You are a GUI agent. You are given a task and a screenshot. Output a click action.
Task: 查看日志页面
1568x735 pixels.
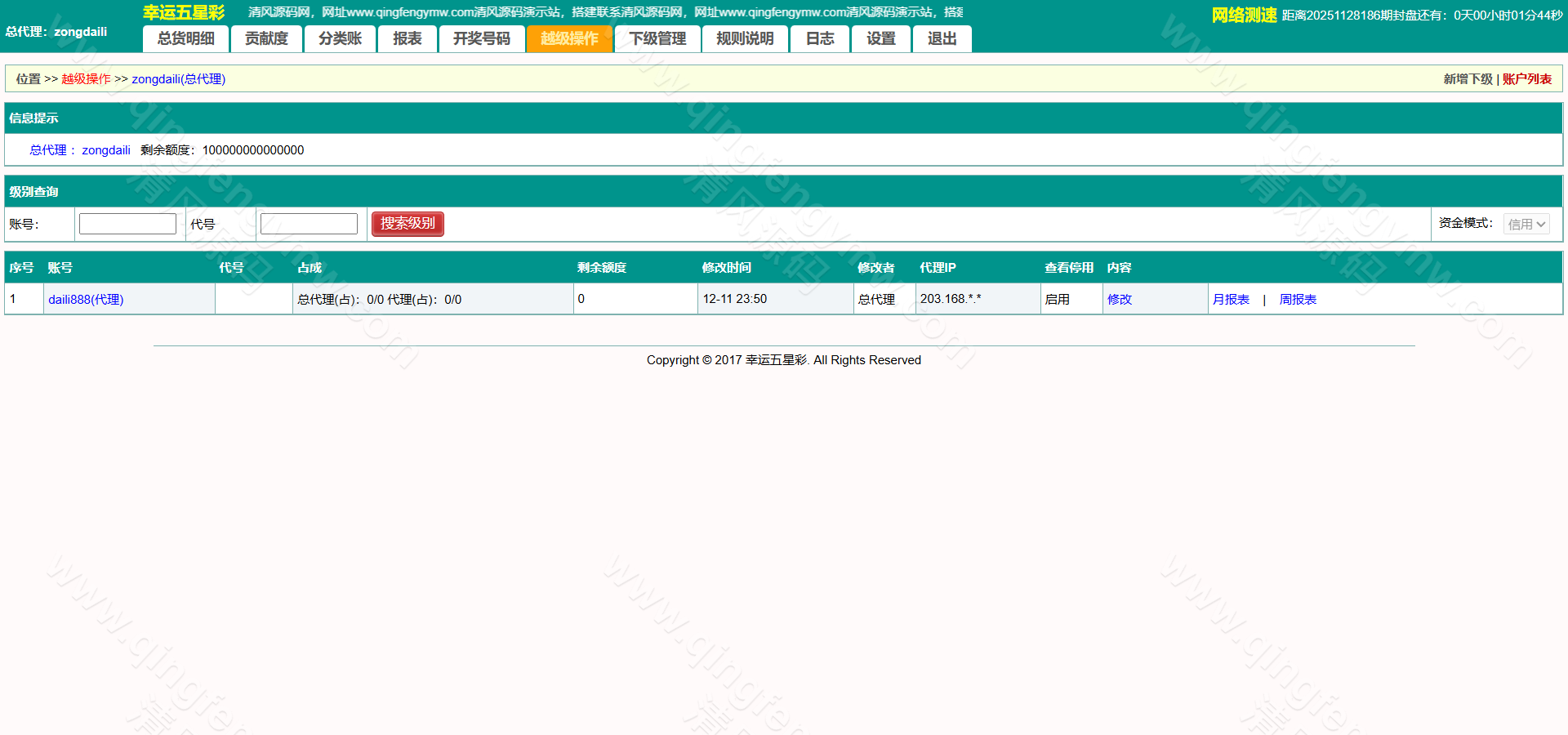[x=819, y=38]
